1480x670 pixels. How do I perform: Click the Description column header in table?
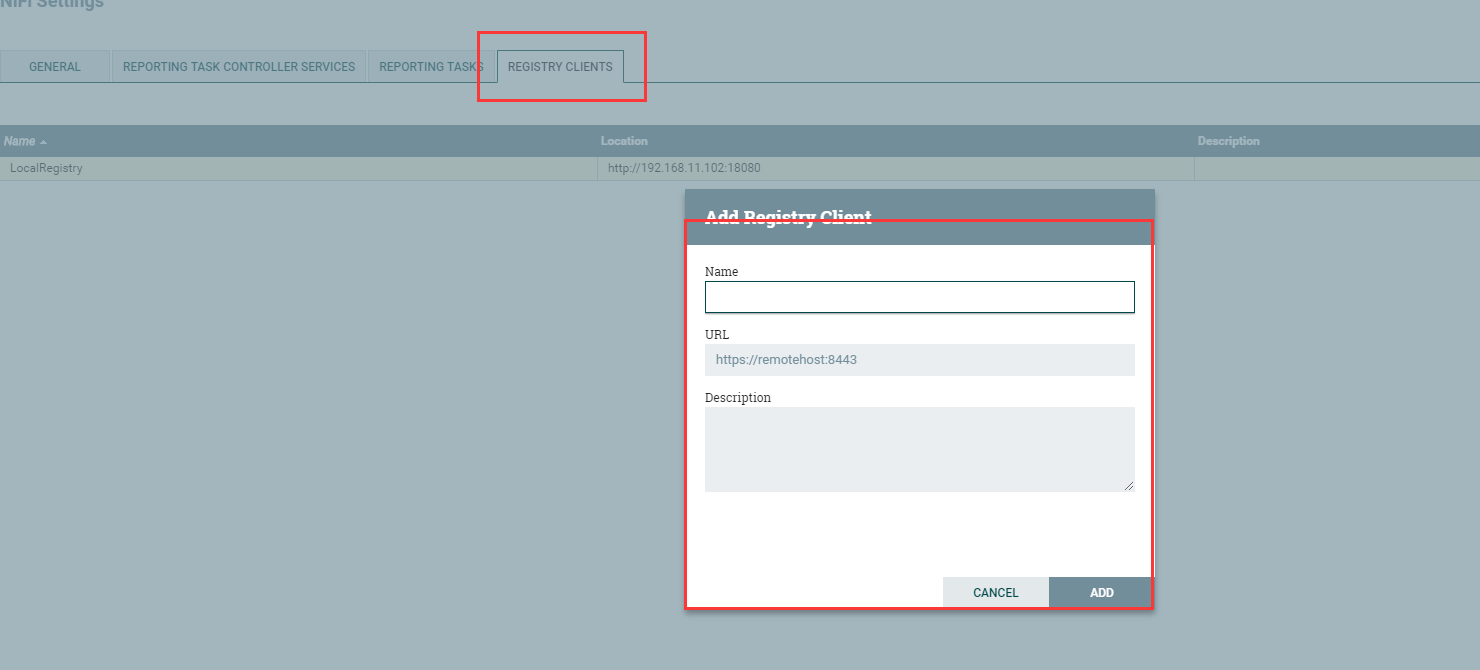1228,141
